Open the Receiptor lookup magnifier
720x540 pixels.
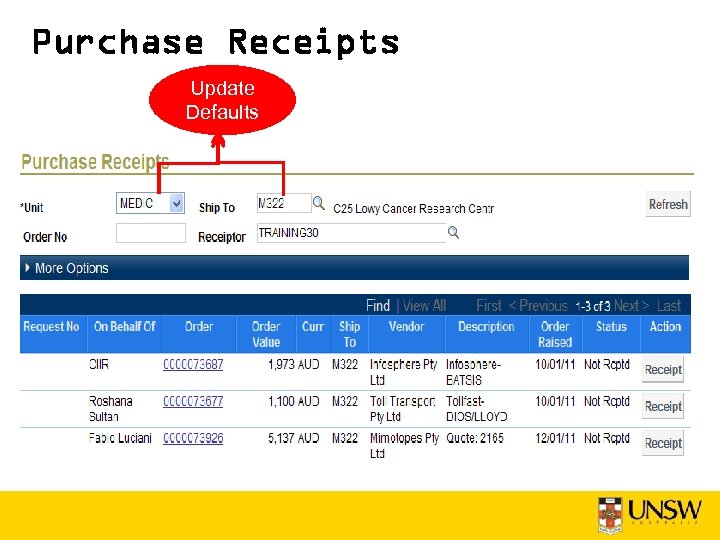tap(453, 232)
